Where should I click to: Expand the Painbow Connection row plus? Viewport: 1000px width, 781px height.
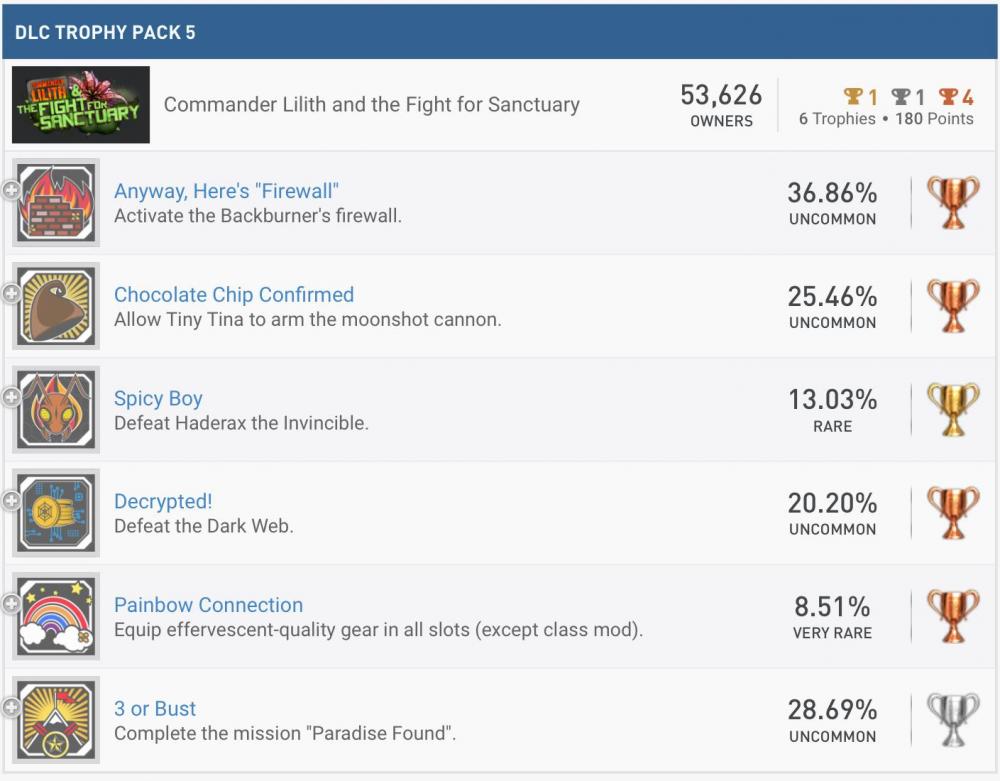pyautogui.click(x=11, y=604)
